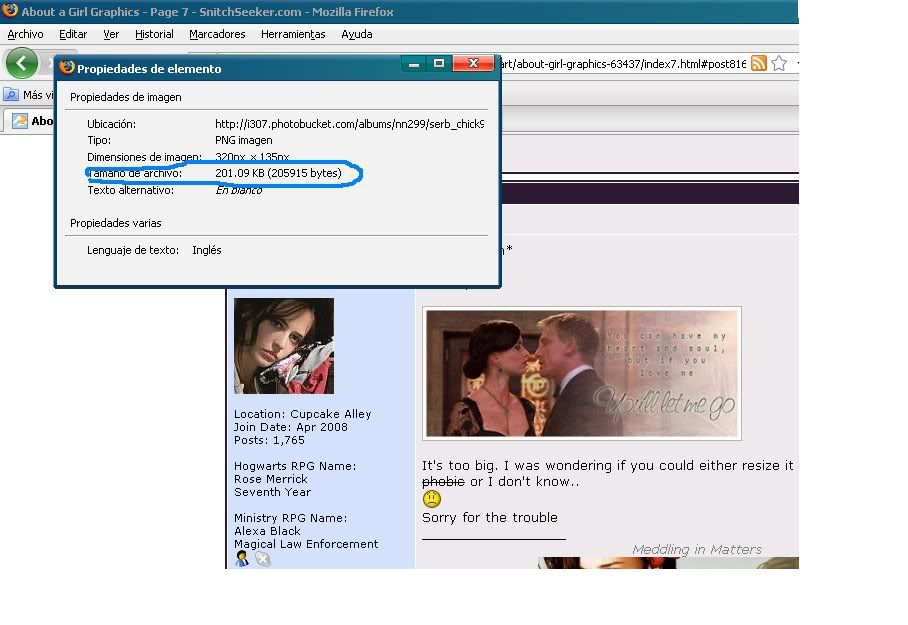Open the Herramientas menu

point(293,34)
